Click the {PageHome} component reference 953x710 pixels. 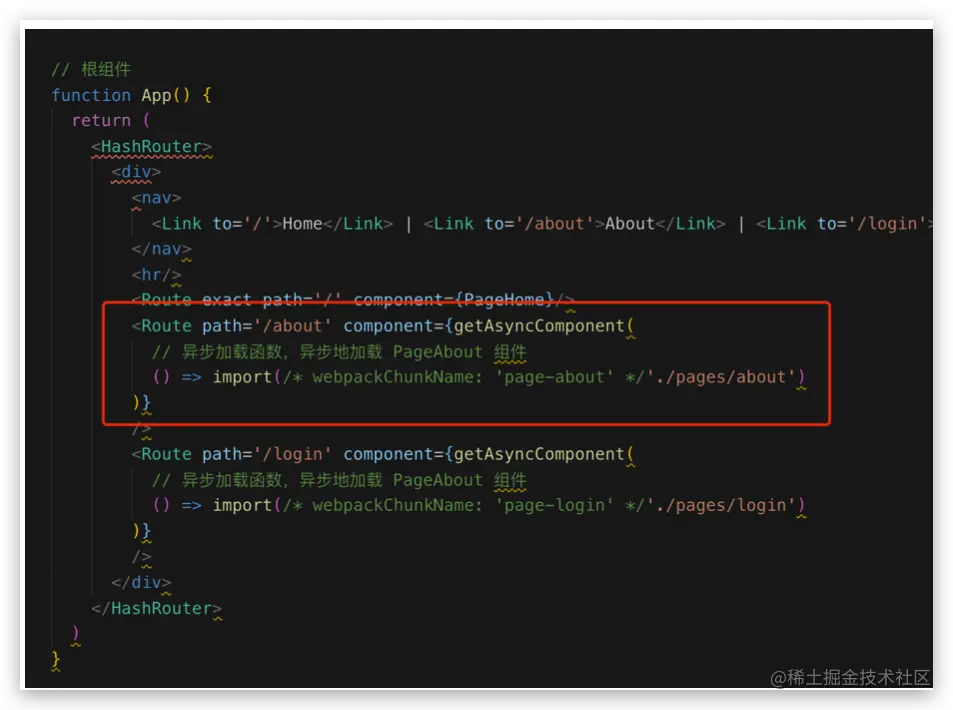504,300
